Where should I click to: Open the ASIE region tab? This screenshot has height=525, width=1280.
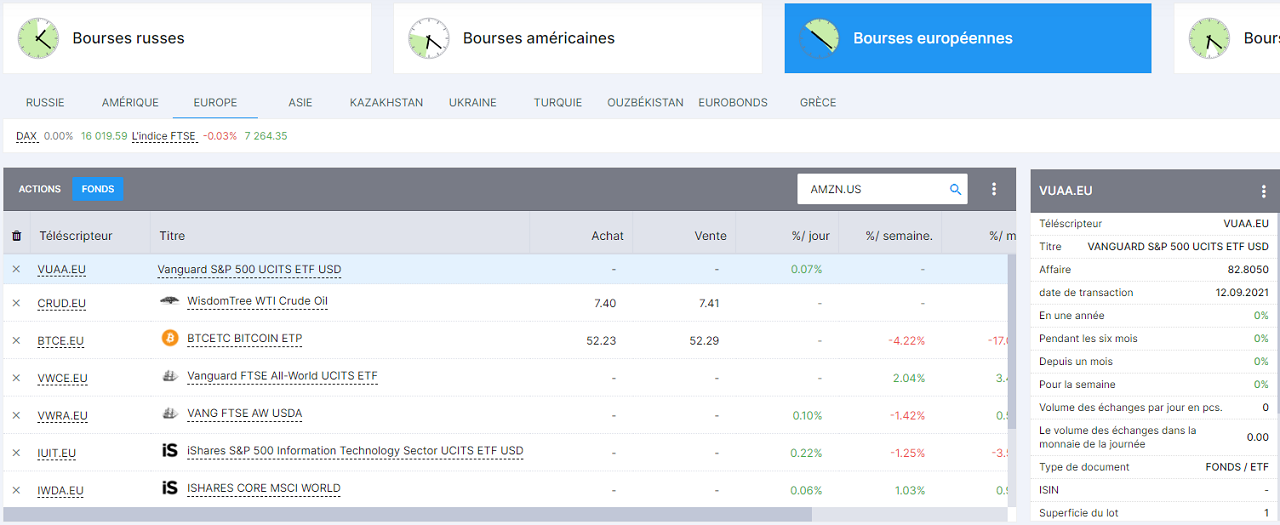pos(300,102)
